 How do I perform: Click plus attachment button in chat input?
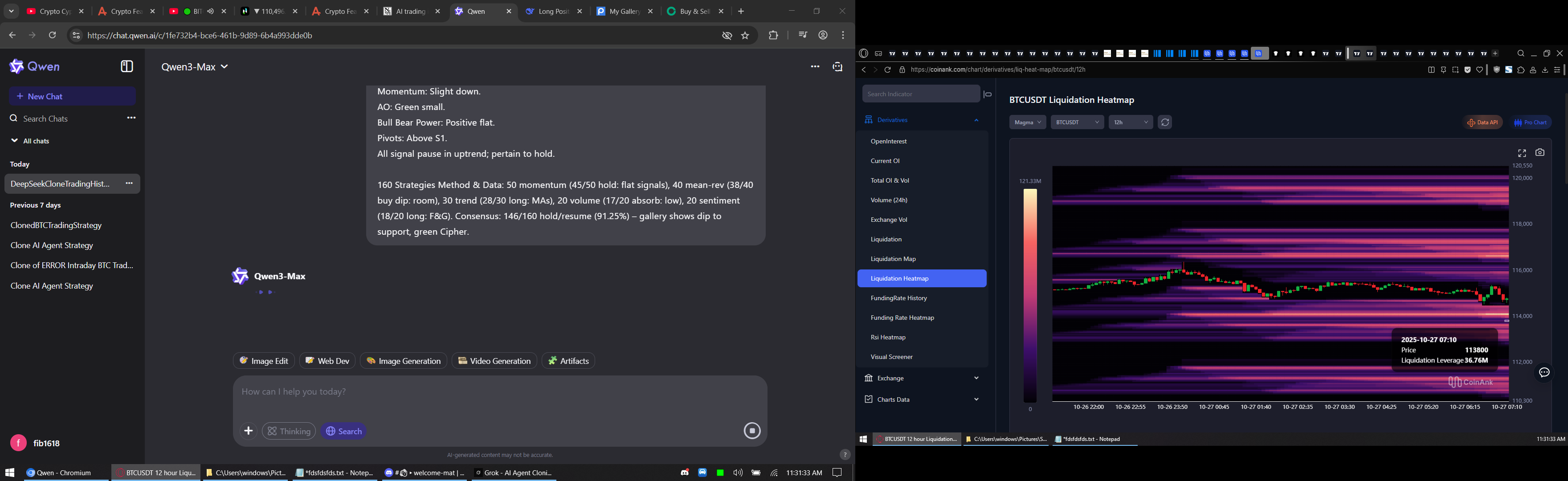[x=249, y=431]
